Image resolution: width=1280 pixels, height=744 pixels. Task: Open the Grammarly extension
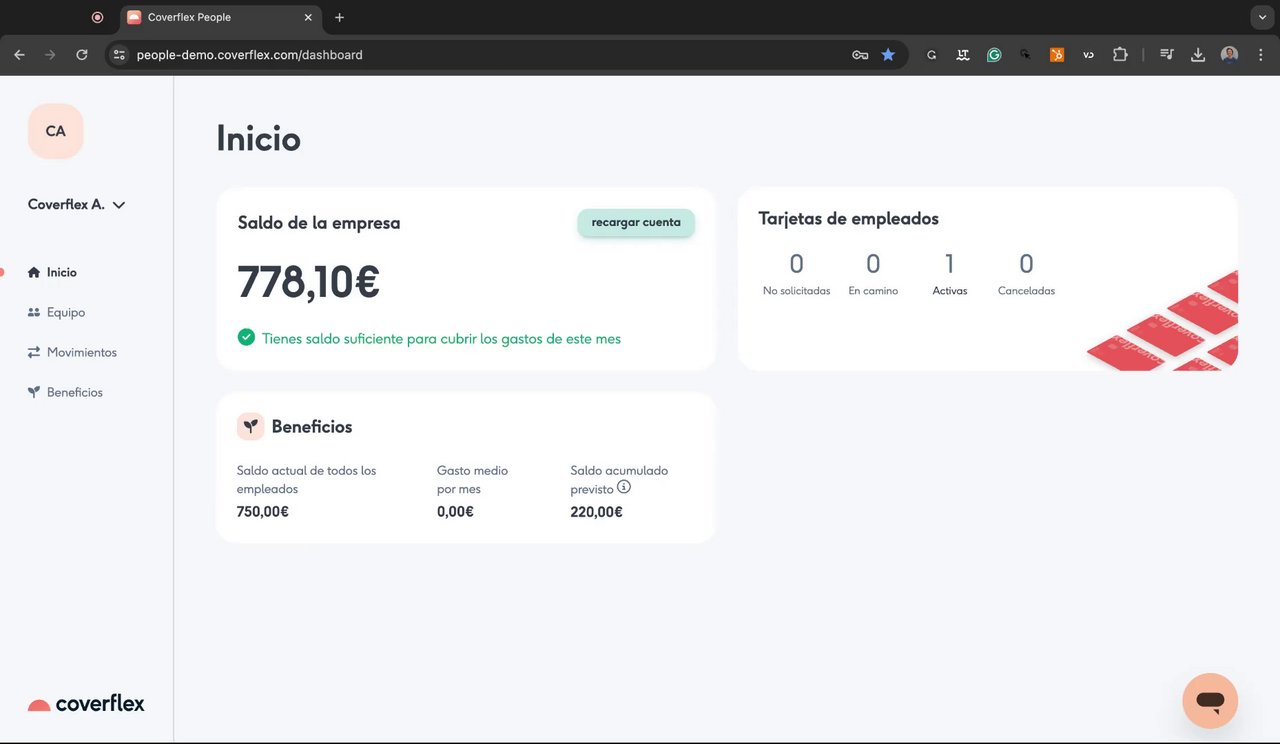[994, 55]
